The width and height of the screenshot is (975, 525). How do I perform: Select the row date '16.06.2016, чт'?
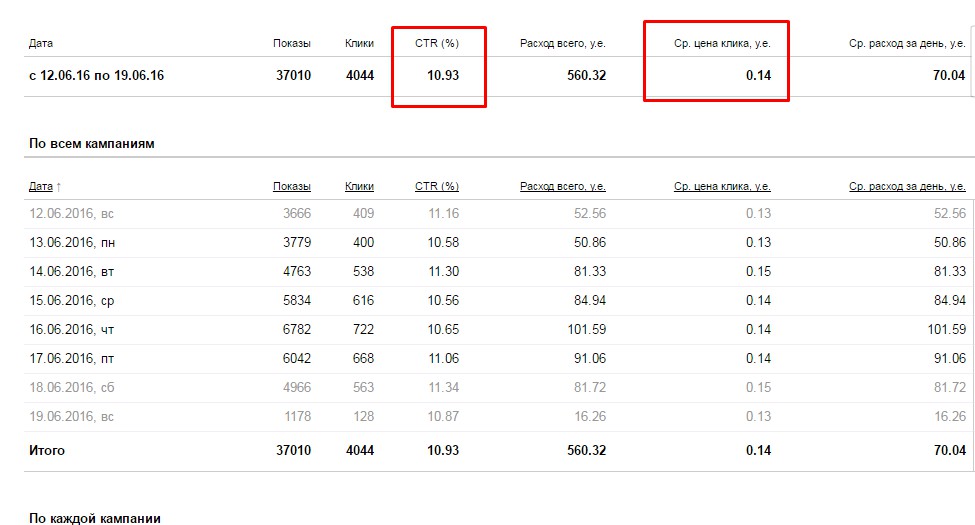(x=72, y=330)
